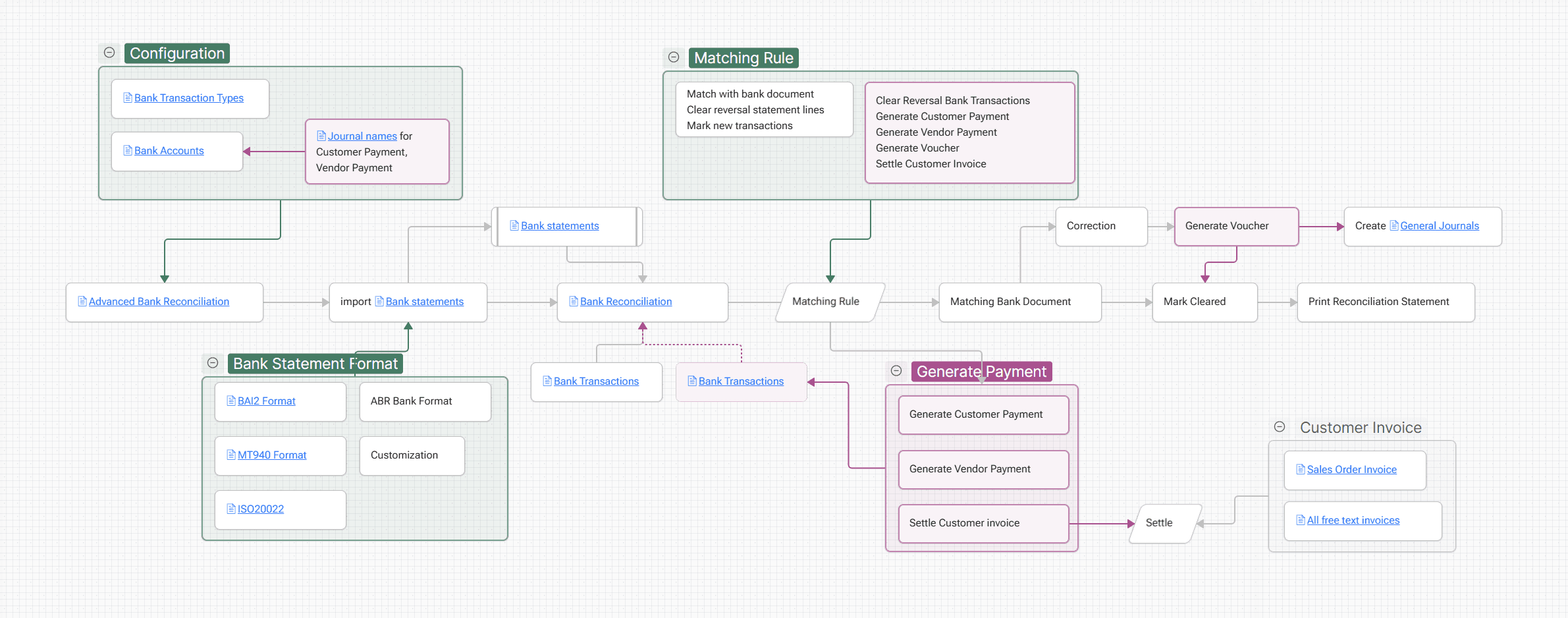
Task: Click the Bank Reconciliation document icon
Action: click(574, 301)
